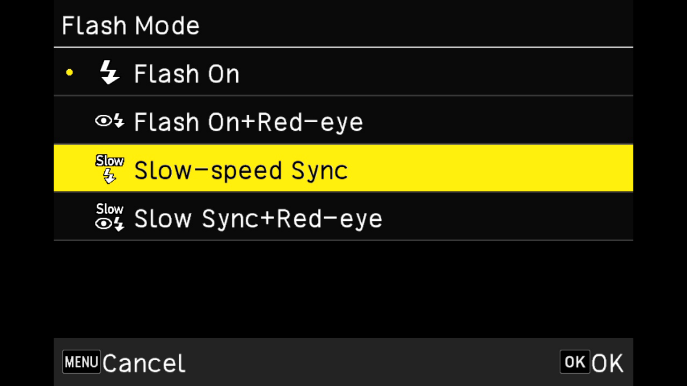This screenshot has width=687, height=386.
Task: Pick Slow Sync+Red-eye from the list
Action: (344, 217)
